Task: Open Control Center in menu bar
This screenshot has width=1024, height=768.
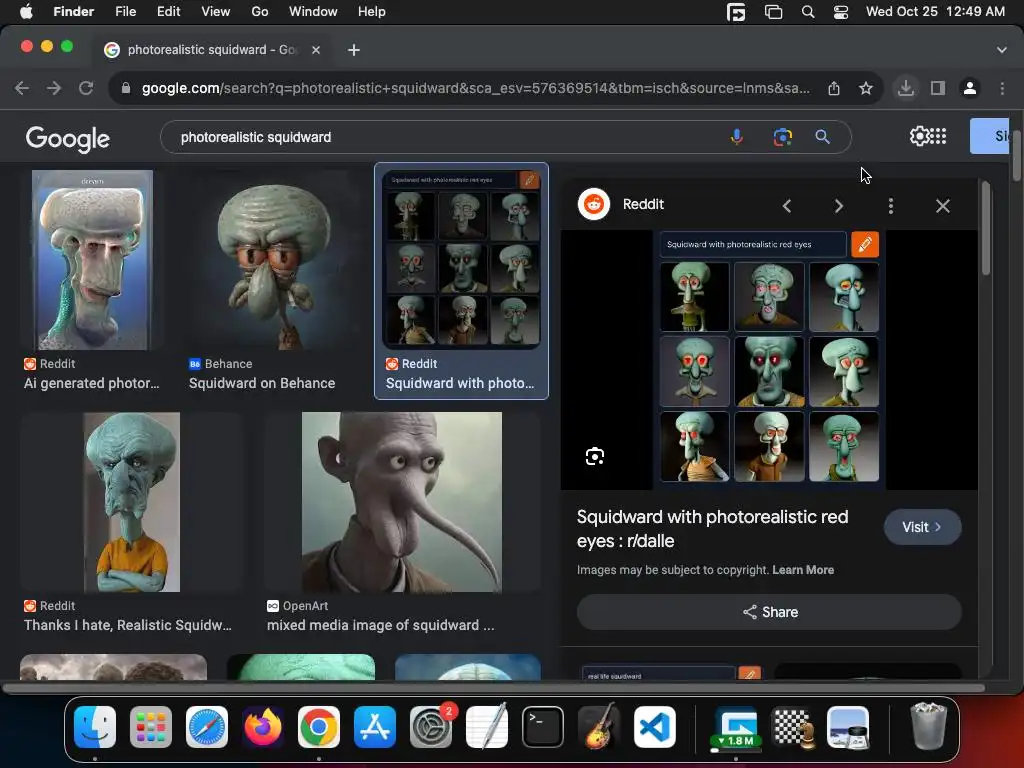Action: pyautogui.click(x=840, y=12)
